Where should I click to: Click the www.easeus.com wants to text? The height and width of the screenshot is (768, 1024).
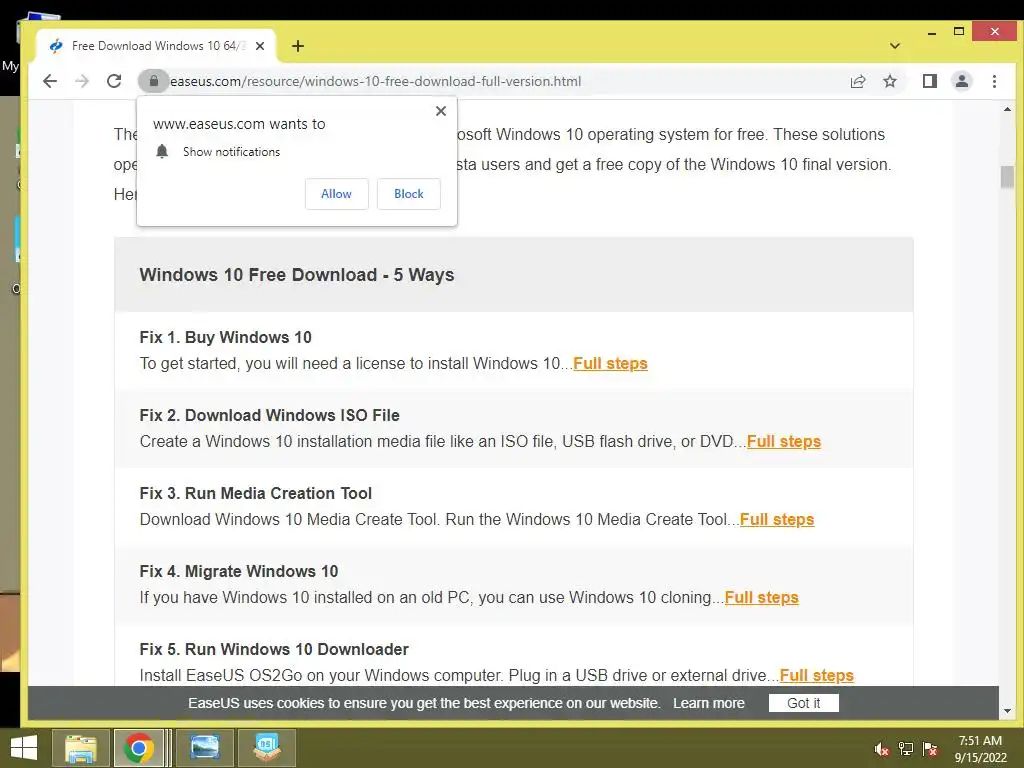239,124
